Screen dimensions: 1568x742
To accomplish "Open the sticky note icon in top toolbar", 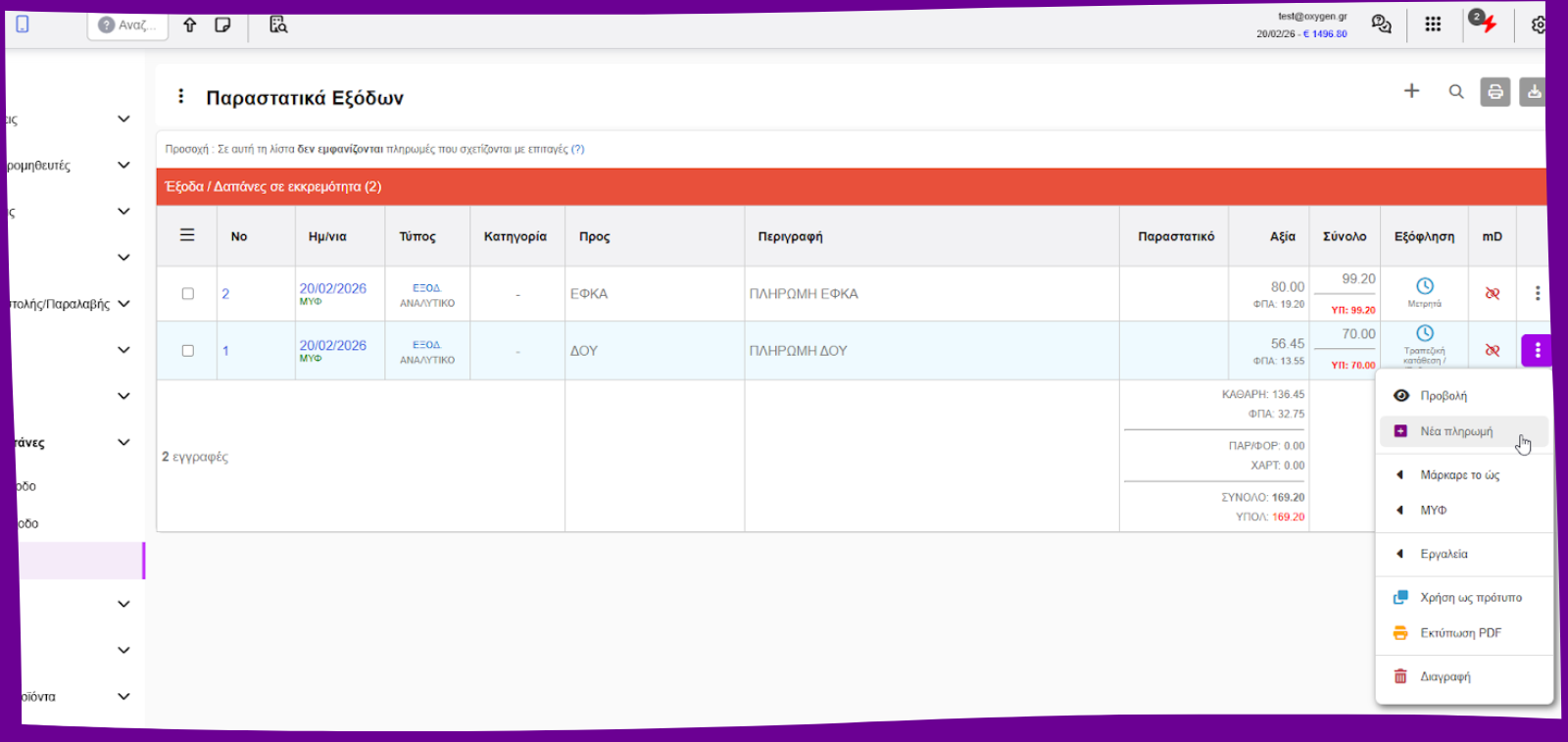I will point(222,25).
